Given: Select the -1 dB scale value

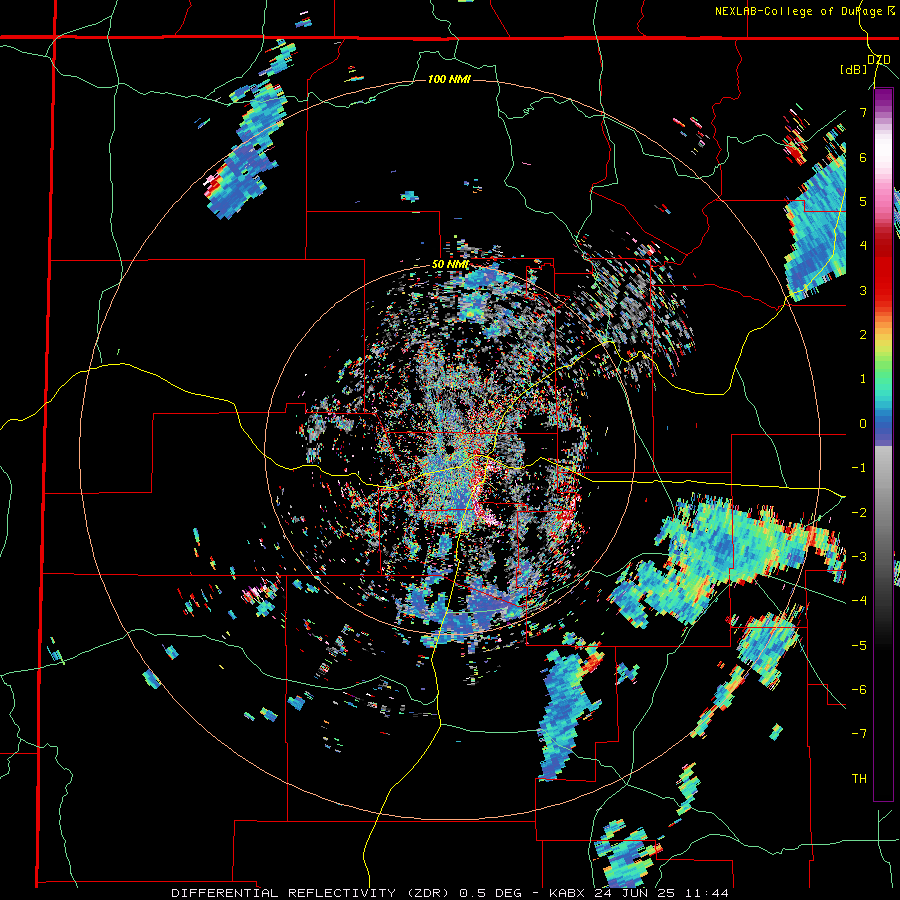Looking at the screenshot, I should 859,468.
